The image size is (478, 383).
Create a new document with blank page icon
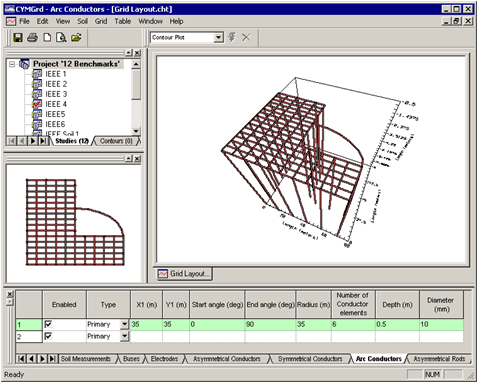[47, 37]
